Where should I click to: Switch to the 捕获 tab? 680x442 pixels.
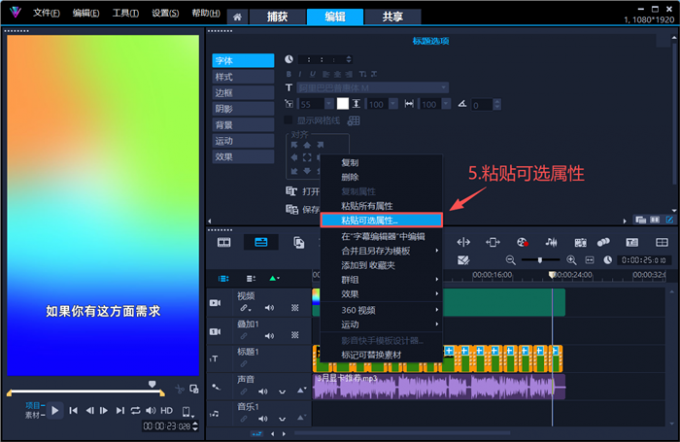(278, 17)
